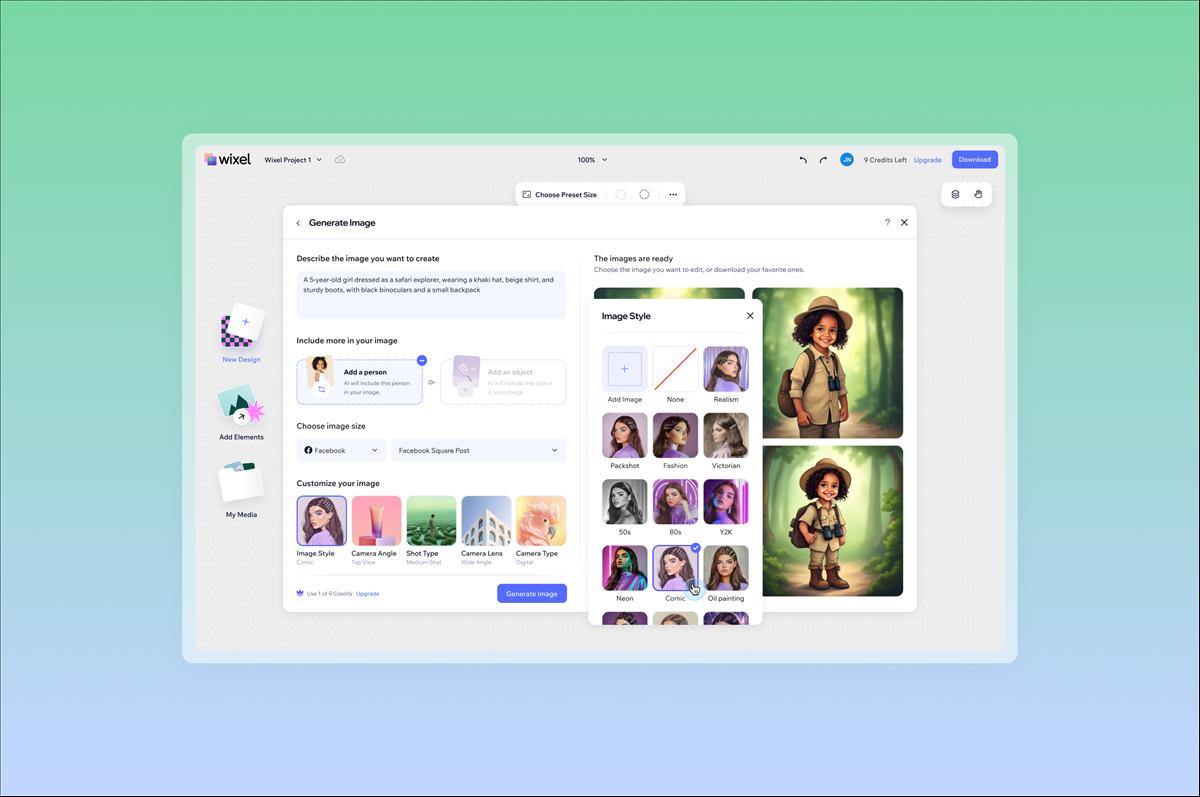Click the Generate Image button
This screenshot has height=797, width=1200.
click(x=532, y=594)
